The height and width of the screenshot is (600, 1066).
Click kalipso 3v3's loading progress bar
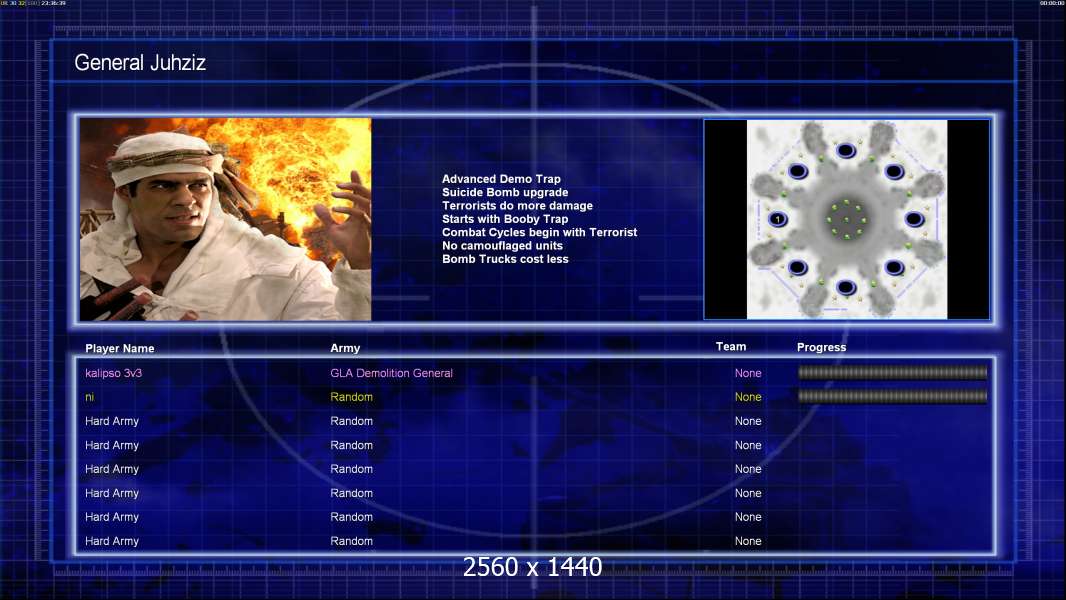(892, 373)
